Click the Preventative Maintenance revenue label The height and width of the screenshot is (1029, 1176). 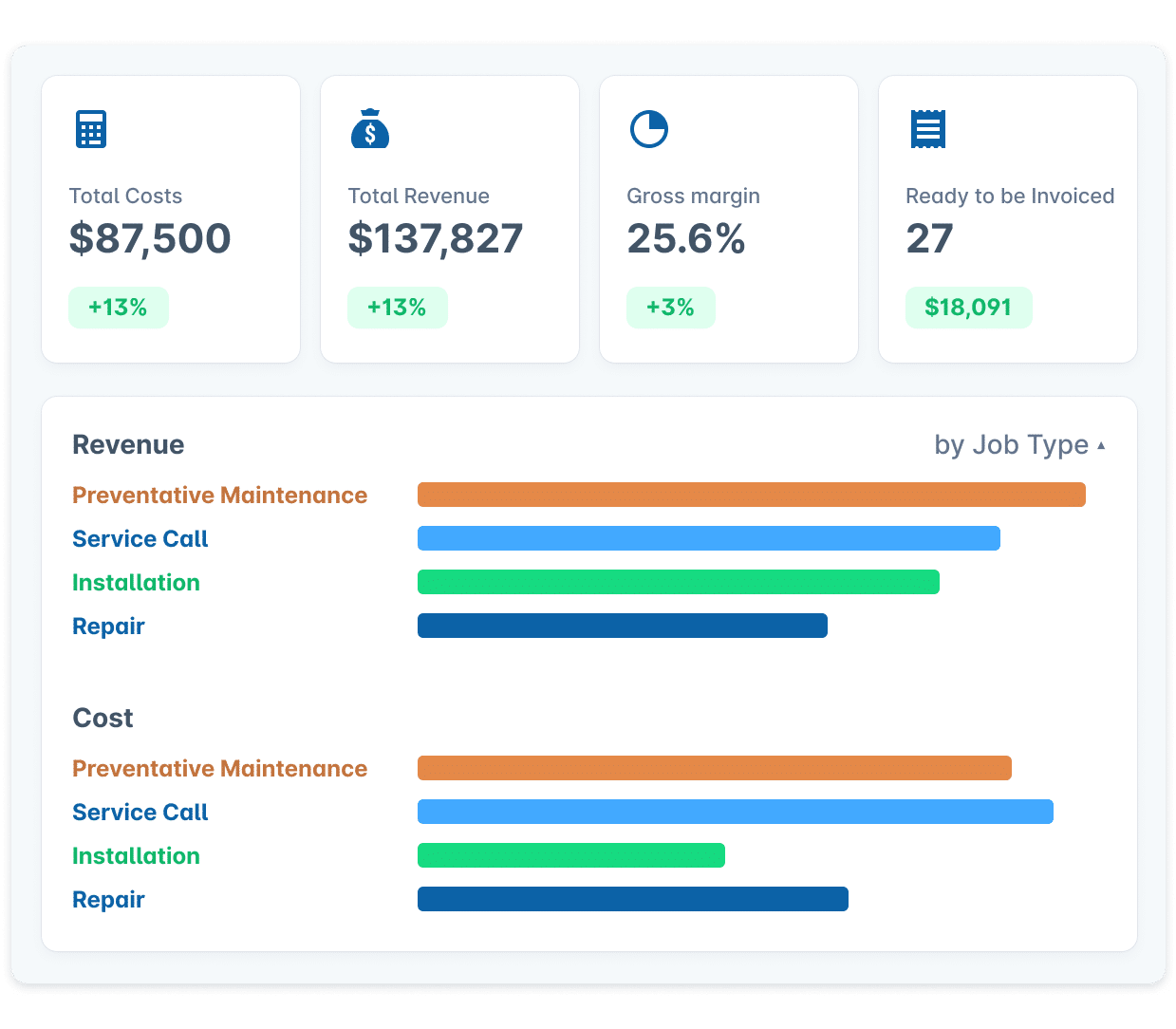pos(219,495)
